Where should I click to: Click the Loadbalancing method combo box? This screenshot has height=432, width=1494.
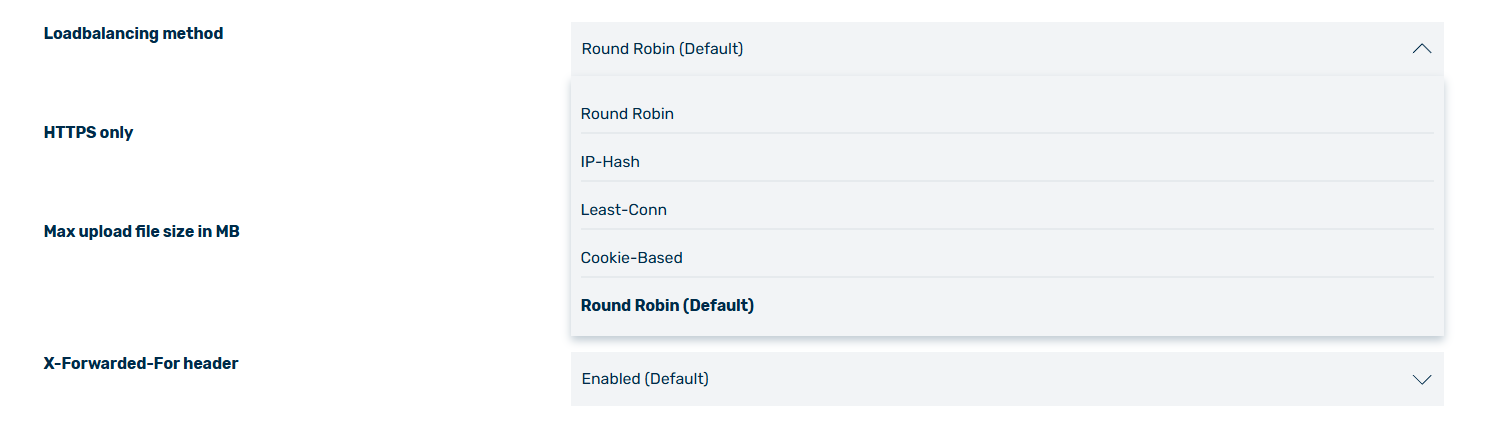[x=1007, y=49]
